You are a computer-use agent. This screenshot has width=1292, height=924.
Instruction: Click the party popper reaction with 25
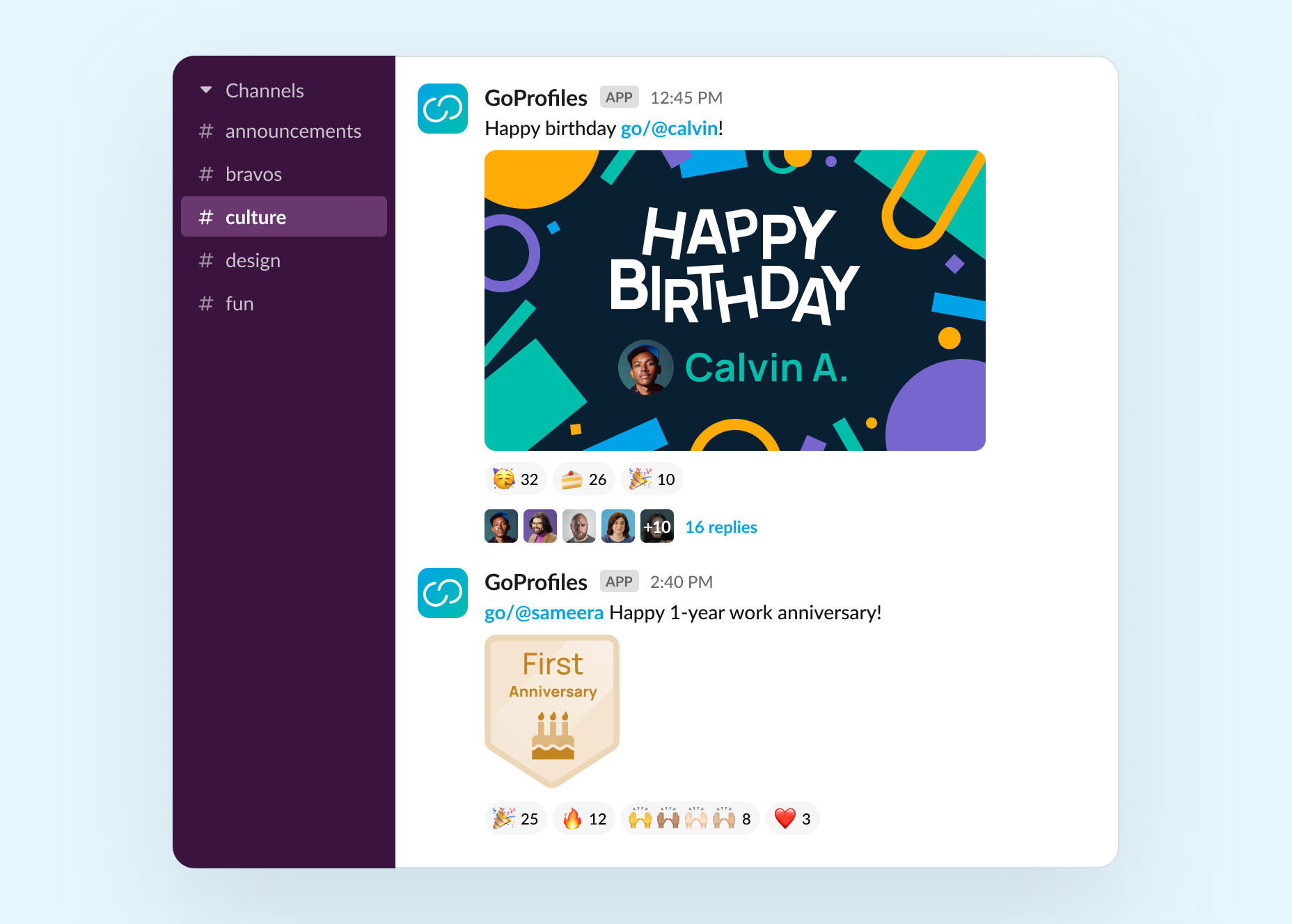tap(516, 818)
